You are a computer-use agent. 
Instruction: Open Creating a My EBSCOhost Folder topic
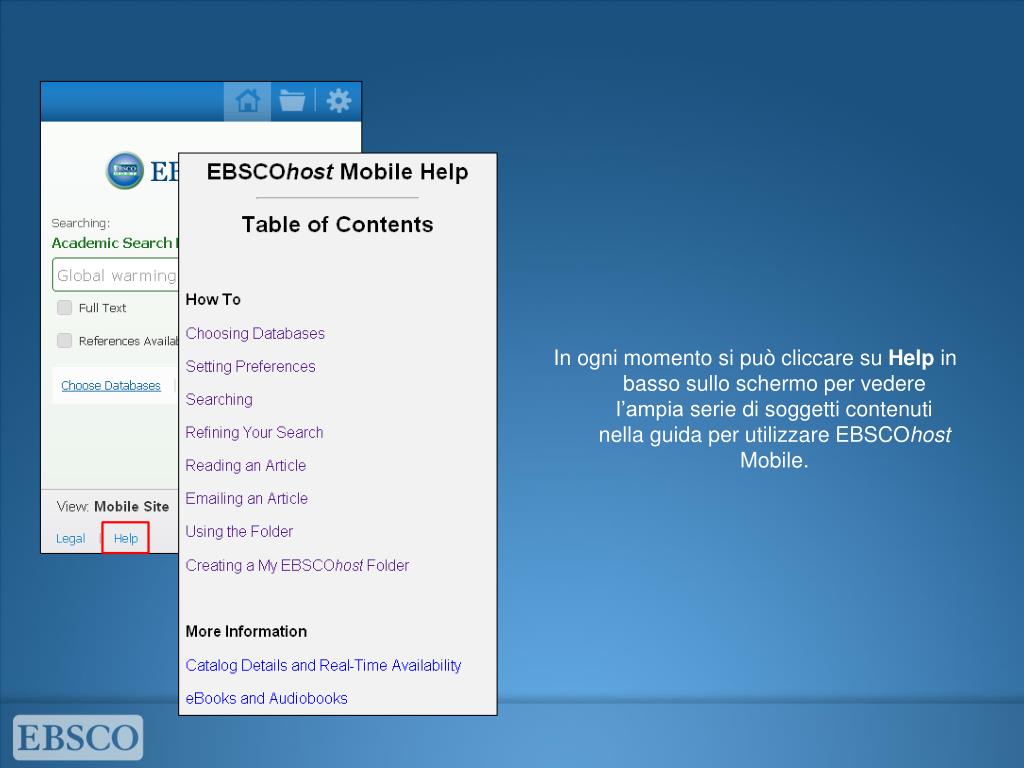[x=297, y=565]
